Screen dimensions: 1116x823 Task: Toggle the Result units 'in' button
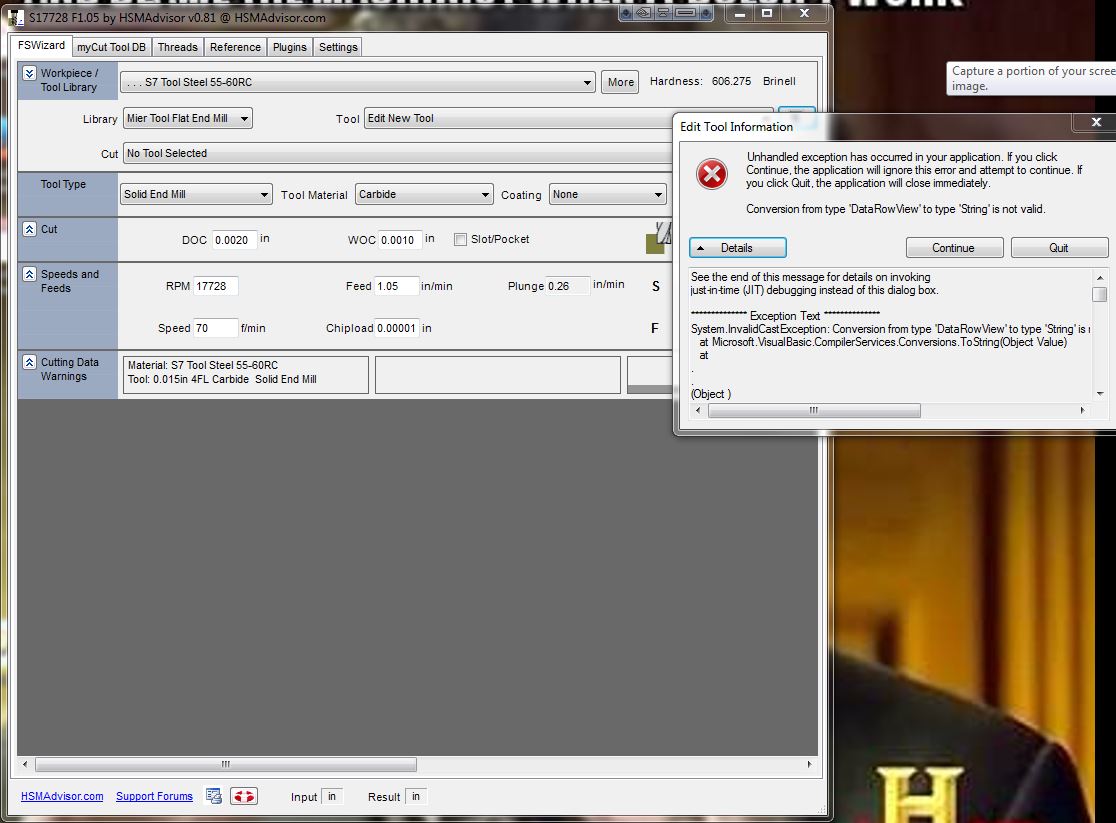click(x=415, y=797)
